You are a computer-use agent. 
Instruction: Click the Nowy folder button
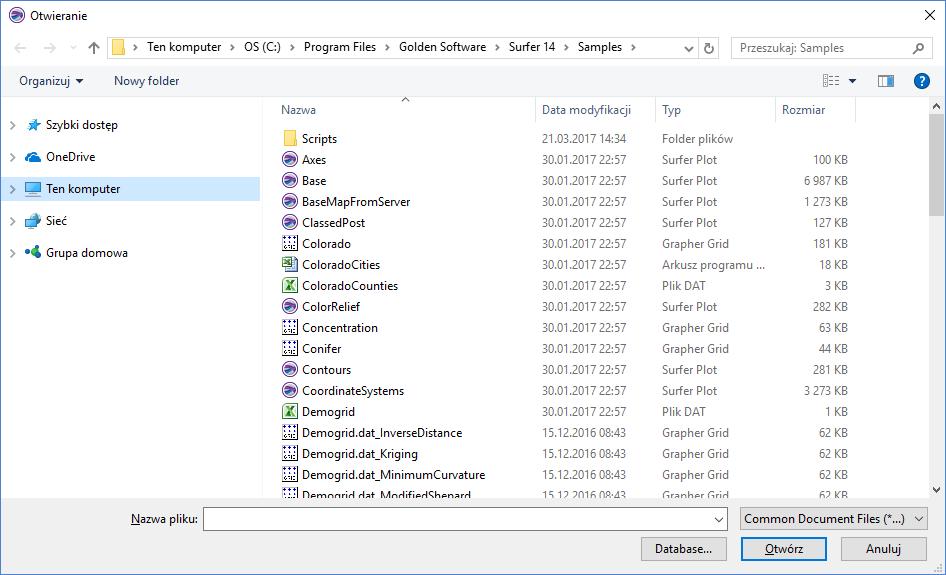[x=147, y=81]
